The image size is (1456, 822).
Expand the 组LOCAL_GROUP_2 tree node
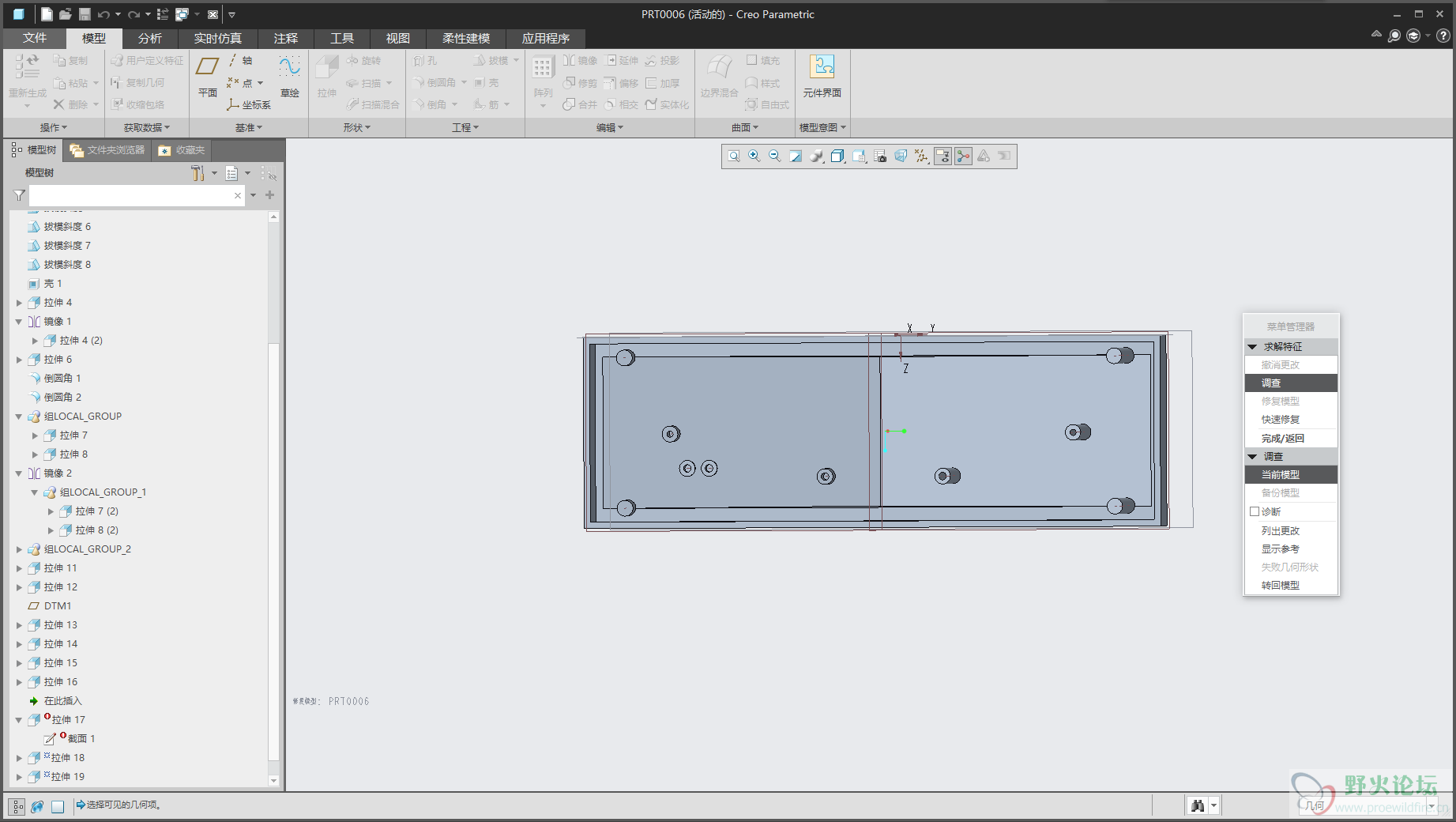click(20, 549)
